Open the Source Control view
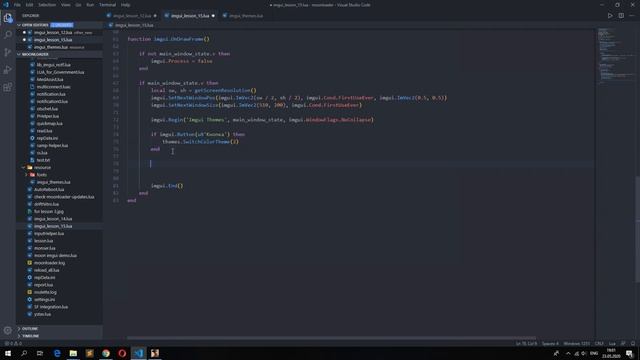 [x=8, y=52]
